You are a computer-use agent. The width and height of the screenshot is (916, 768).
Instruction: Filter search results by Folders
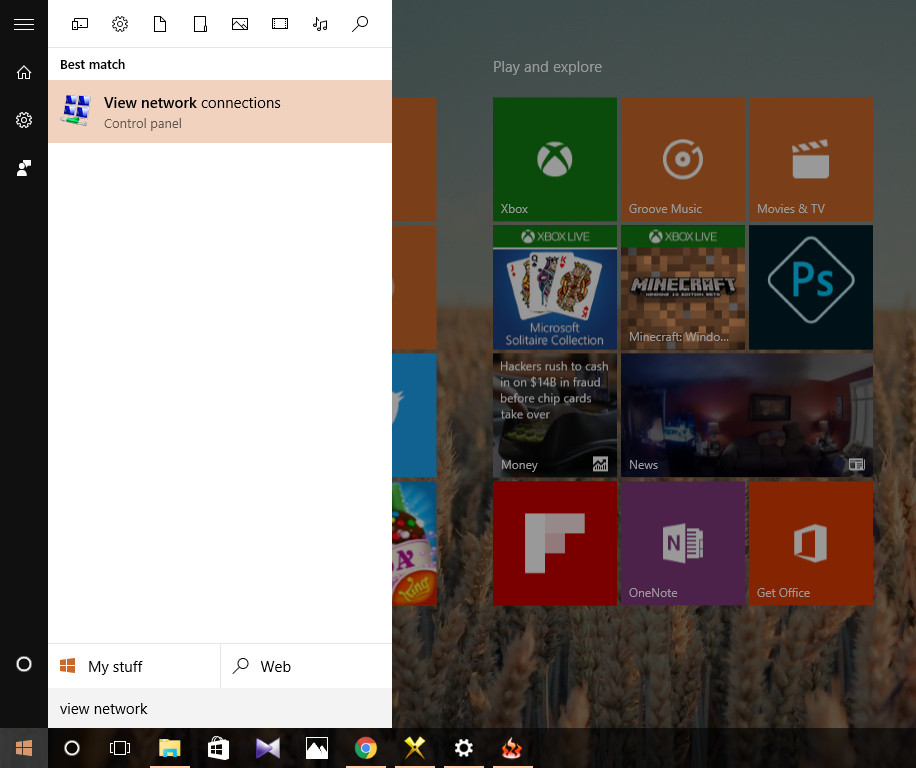(x=200, y=24)
